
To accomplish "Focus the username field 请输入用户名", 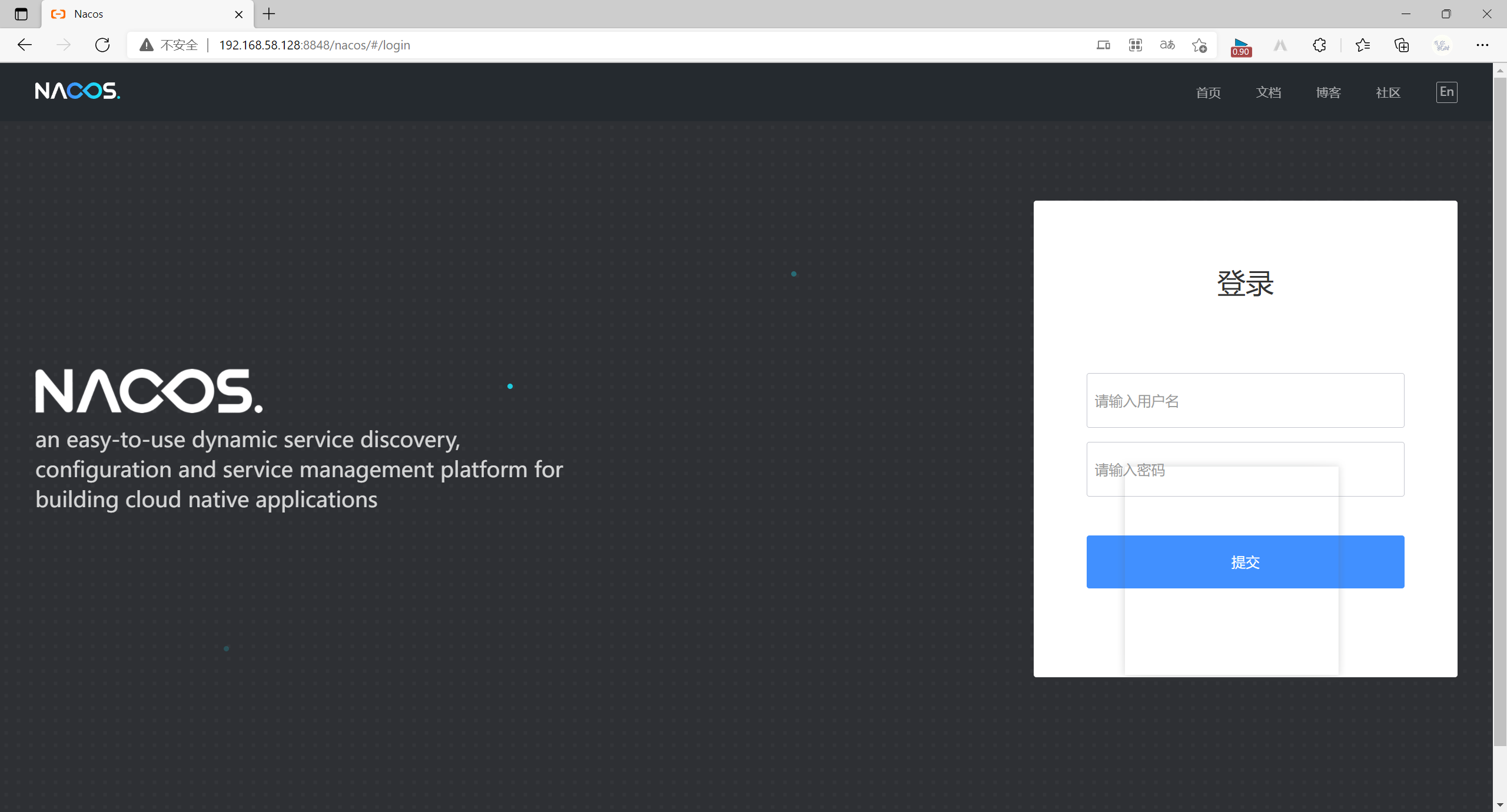I will 1245,400.
